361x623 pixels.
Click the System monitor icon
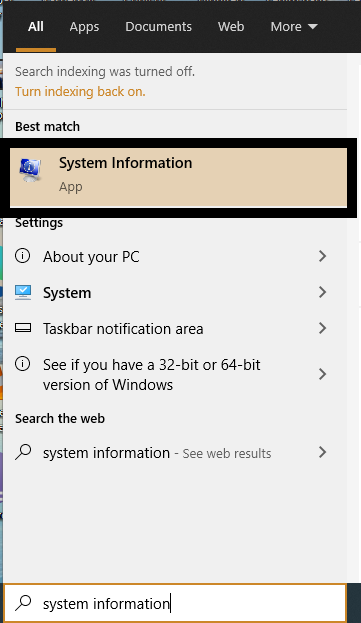[23, 292]
